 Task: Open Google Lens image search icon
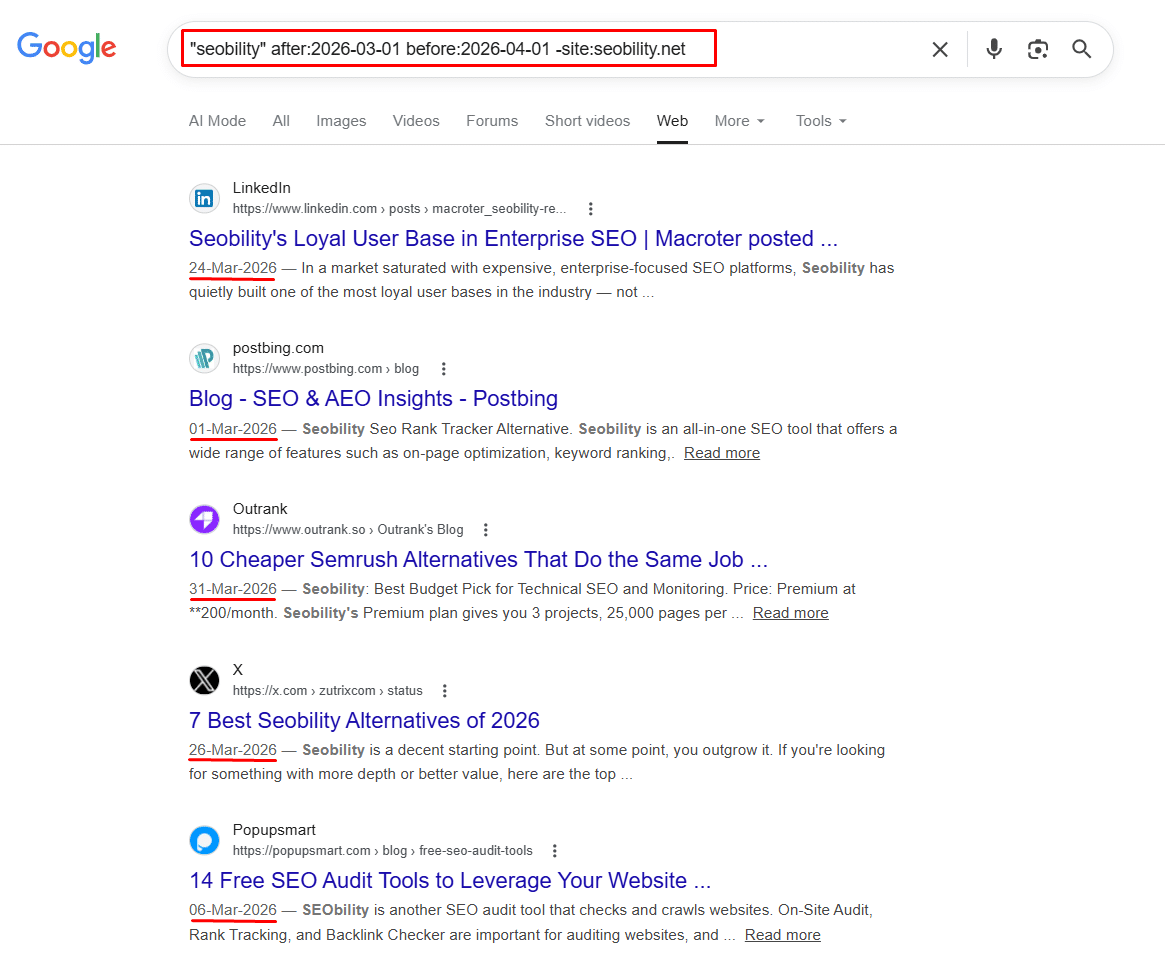(1037, 49)
